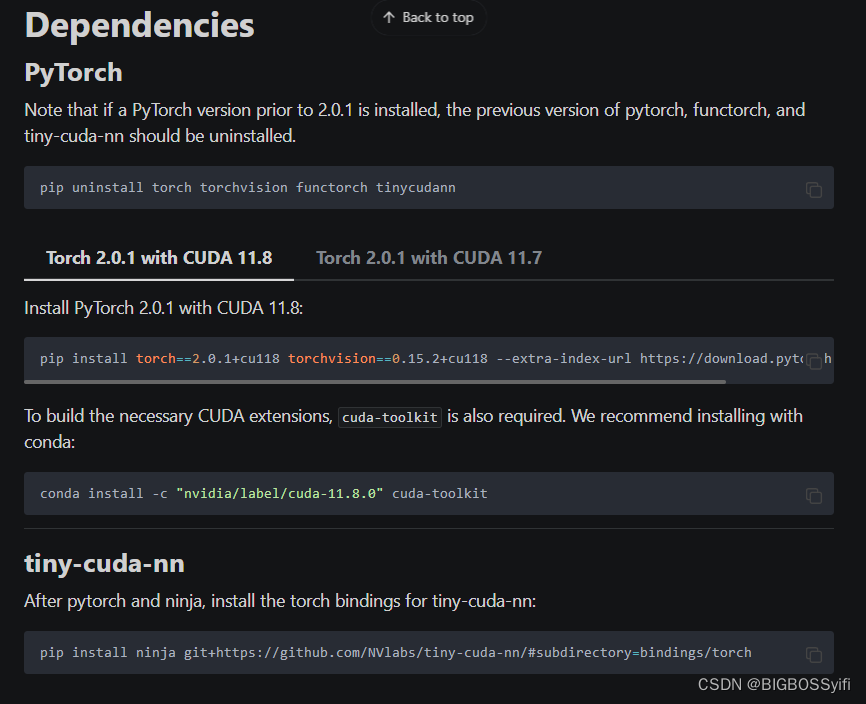Click the "nvidia/label/cuda-11.8.0" string
This screenshot has height=704, width=866.
[x=279, y=494]
